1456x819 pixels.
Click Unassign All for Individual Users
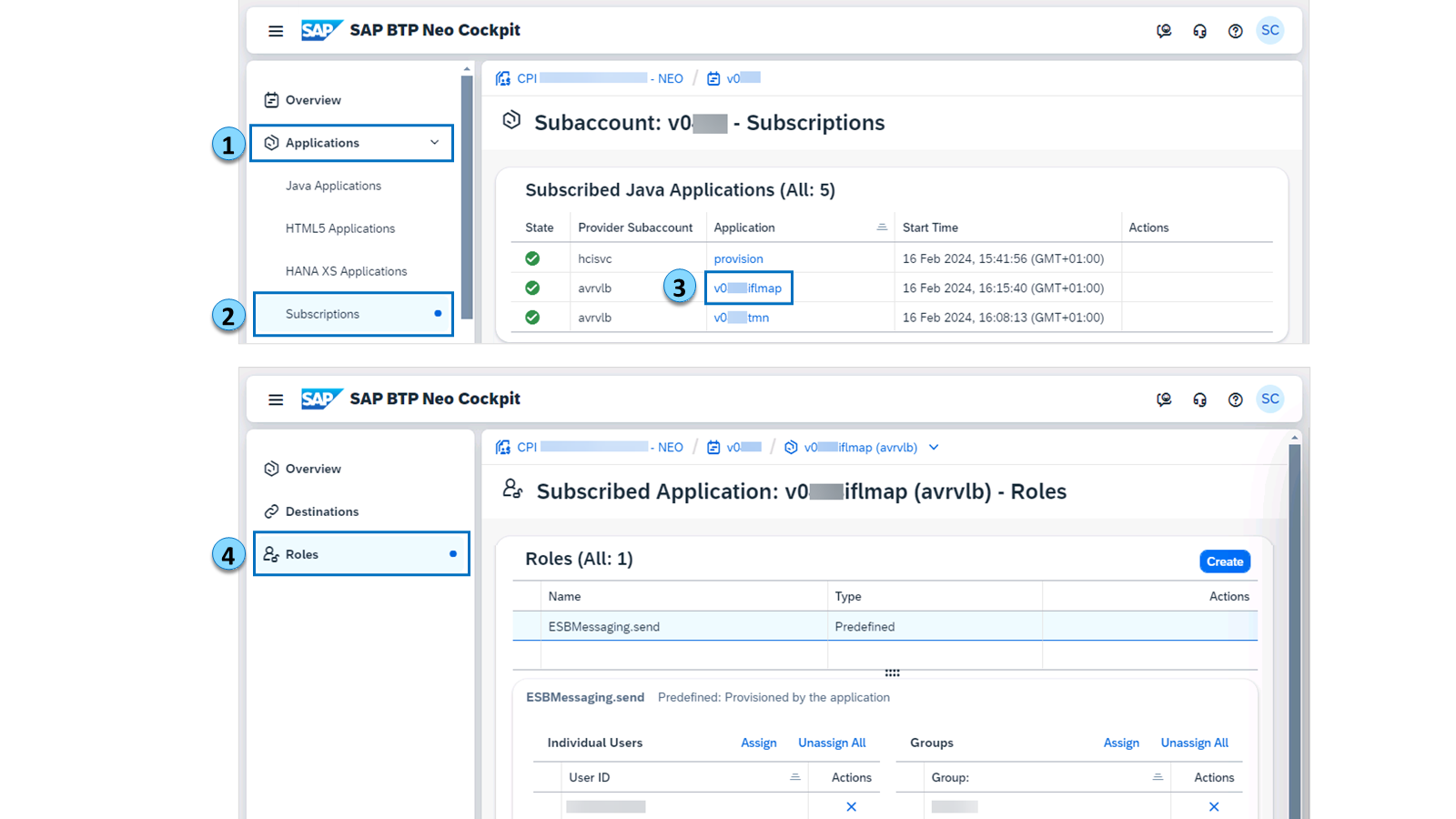[x=832, y=743]
